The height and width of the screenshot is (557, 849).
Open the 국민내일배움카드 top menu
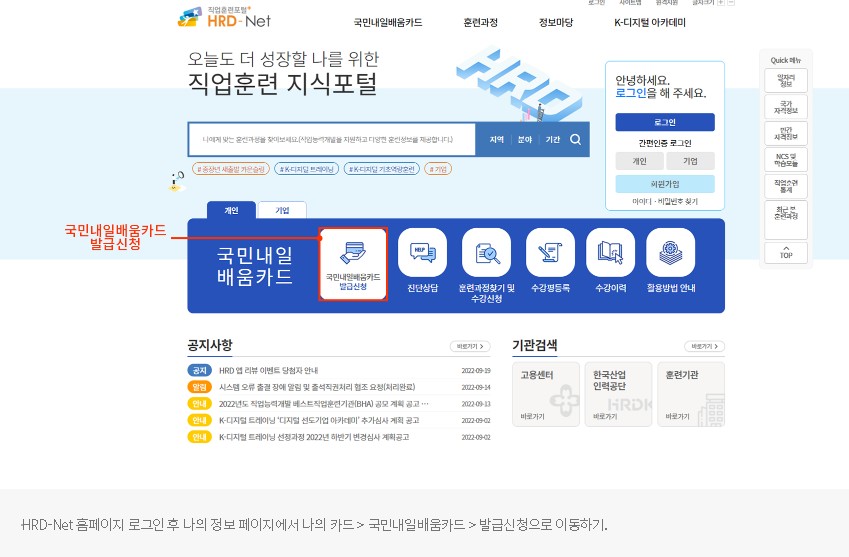click(388, 23)
